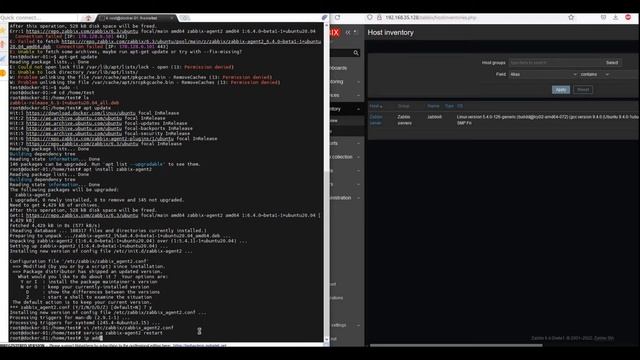Click the bookmark star in address bar

(x=571, y=18)
